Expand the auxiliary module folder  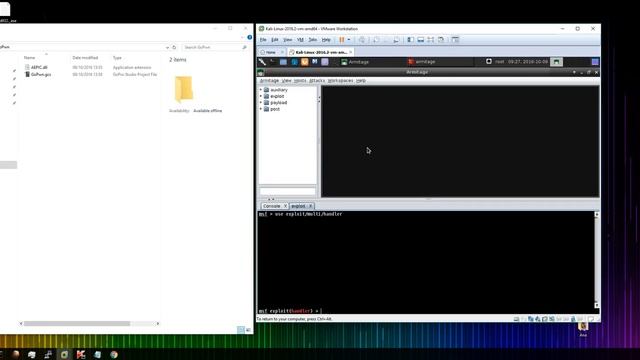click(261, 89)
